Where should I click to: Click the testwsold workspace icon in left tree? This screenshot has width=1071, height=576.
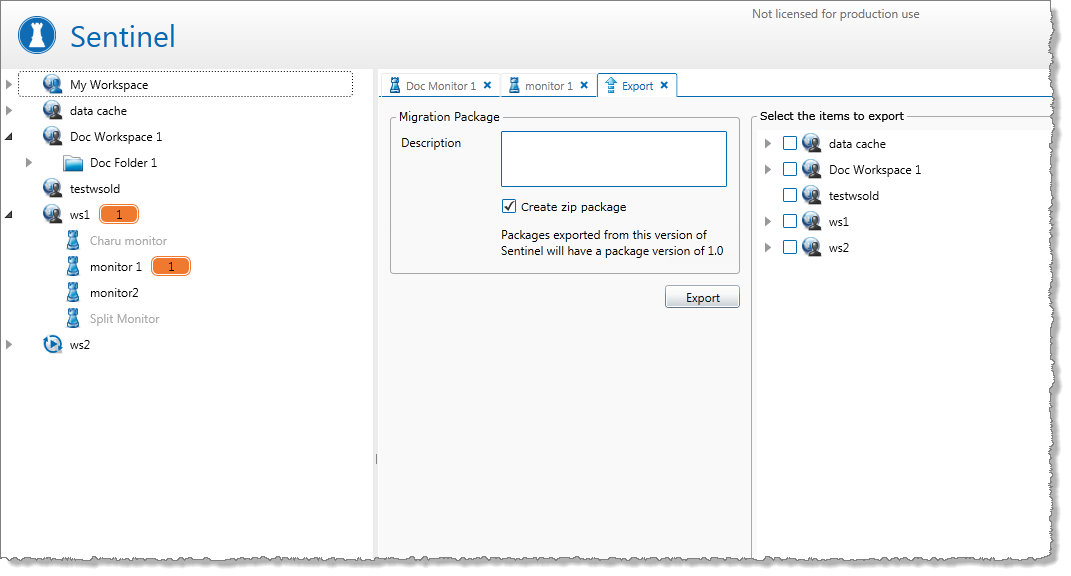(53, 189)
